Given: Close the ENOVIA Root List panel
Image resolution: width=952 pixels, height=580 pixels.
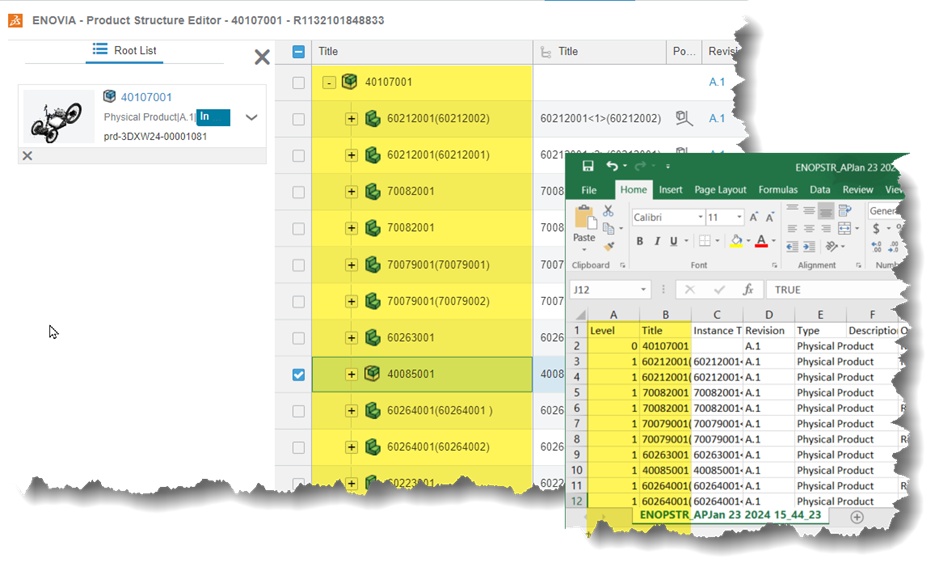Looking at the screenshot, I should coord(262,57).
